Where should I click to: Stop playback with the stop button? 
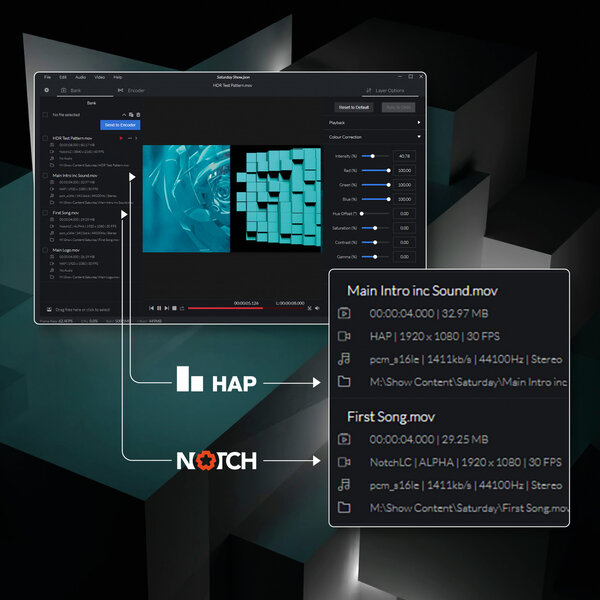pyautogui.click(x=174, y=308)
